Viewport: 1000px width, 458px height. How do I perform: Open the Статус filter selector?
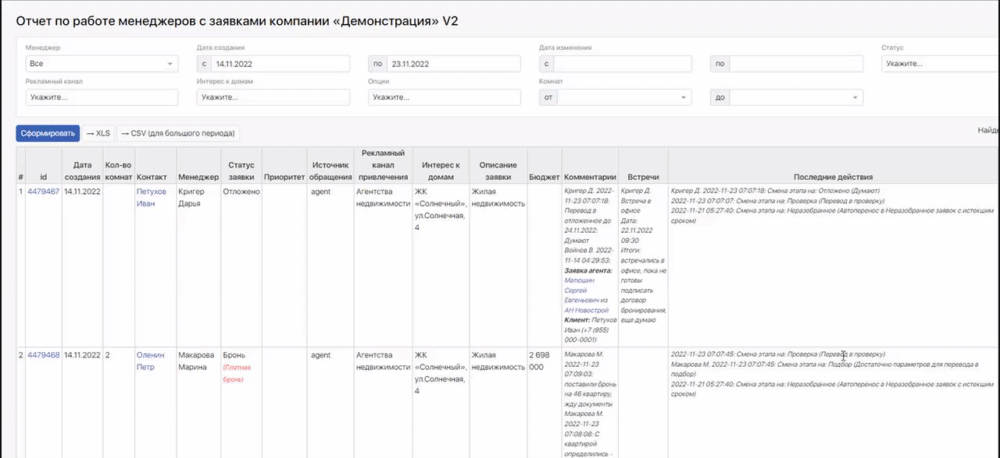[x=938, y=64]
